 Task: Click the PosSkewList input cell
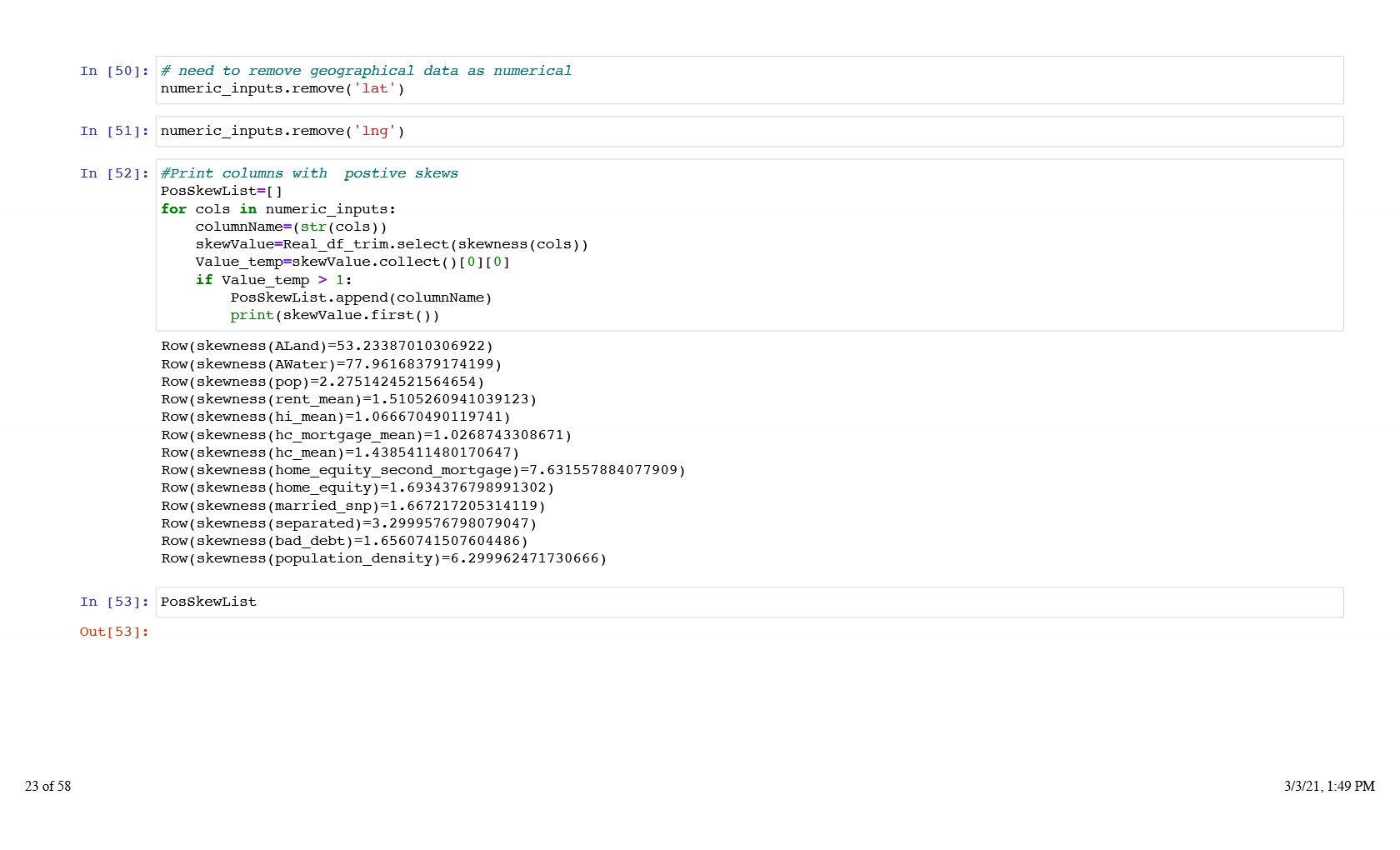748,602
